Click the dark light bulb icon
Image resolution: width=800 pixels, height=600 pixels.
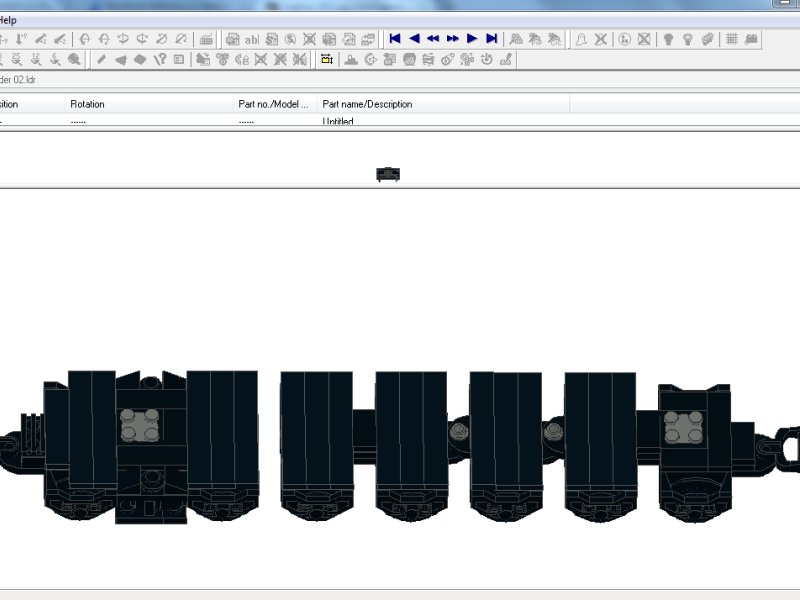[x=668, y=39]
